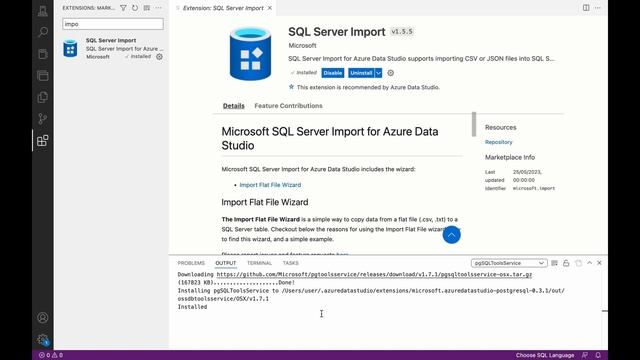Viewport: 640px width, 360px height.
Task: Open gear menu on SQL Server Import list item
Action: 159,57
